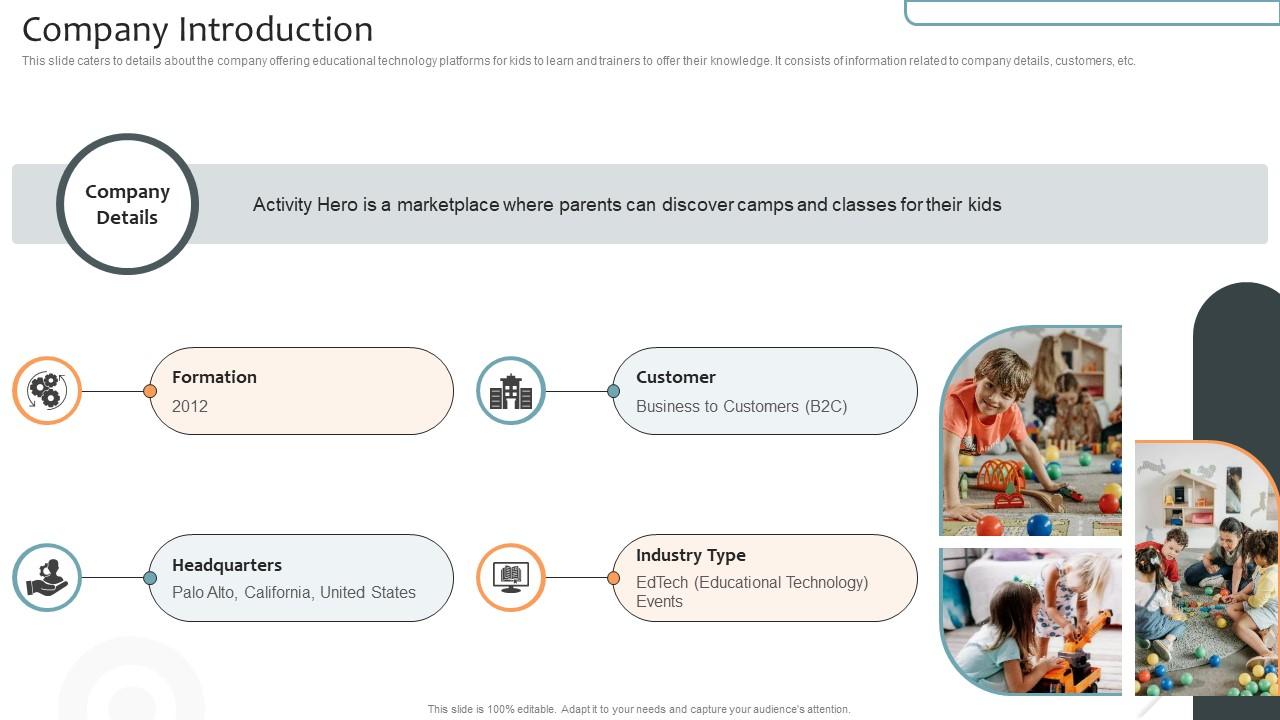1280x720 pixels.
Task: Click the teal connector dot at Headquarters
Action: pyautogui.click(x=150, y=578)
